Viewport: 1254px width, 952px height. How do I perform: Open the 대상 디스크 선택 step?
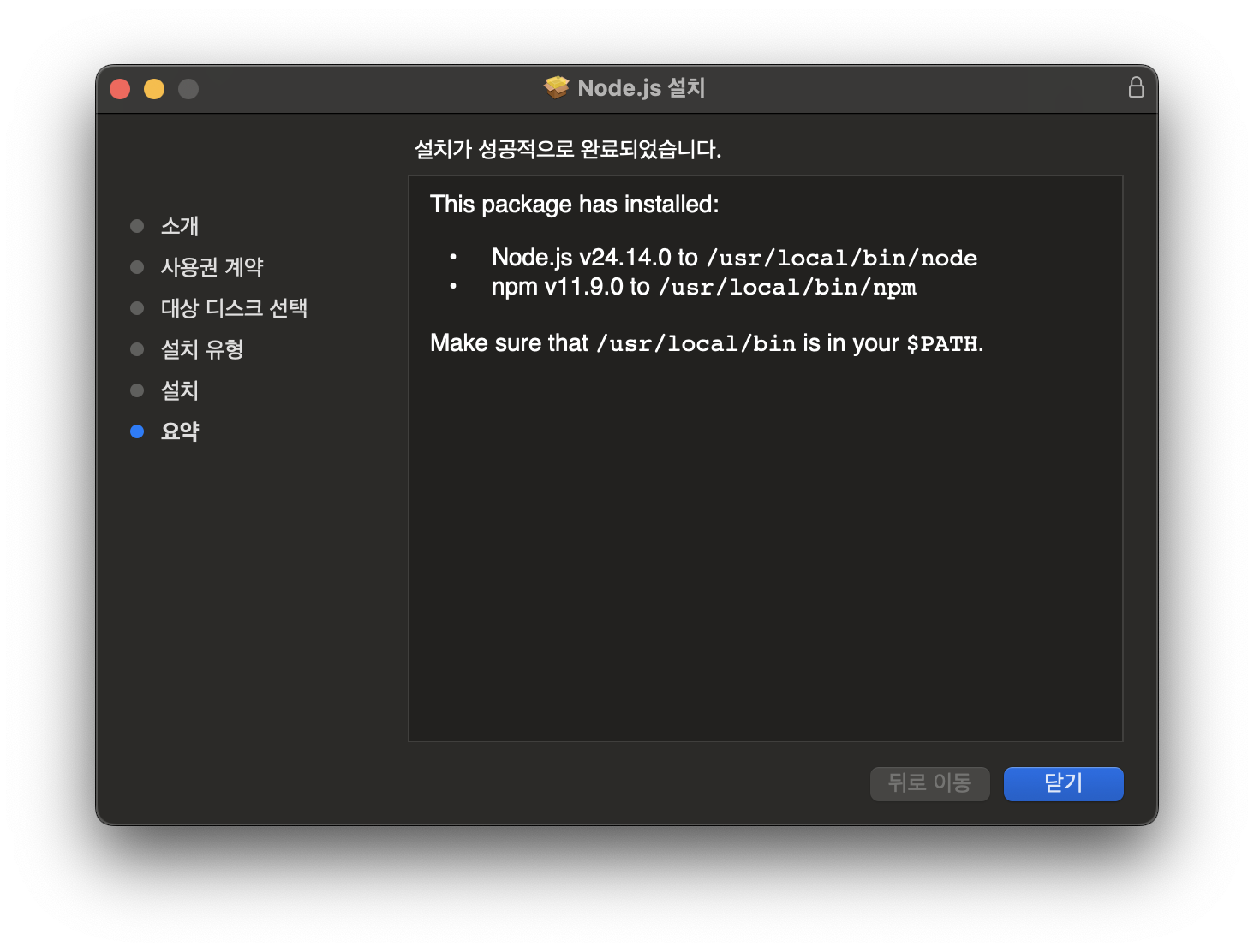click(x=236, y=307)
